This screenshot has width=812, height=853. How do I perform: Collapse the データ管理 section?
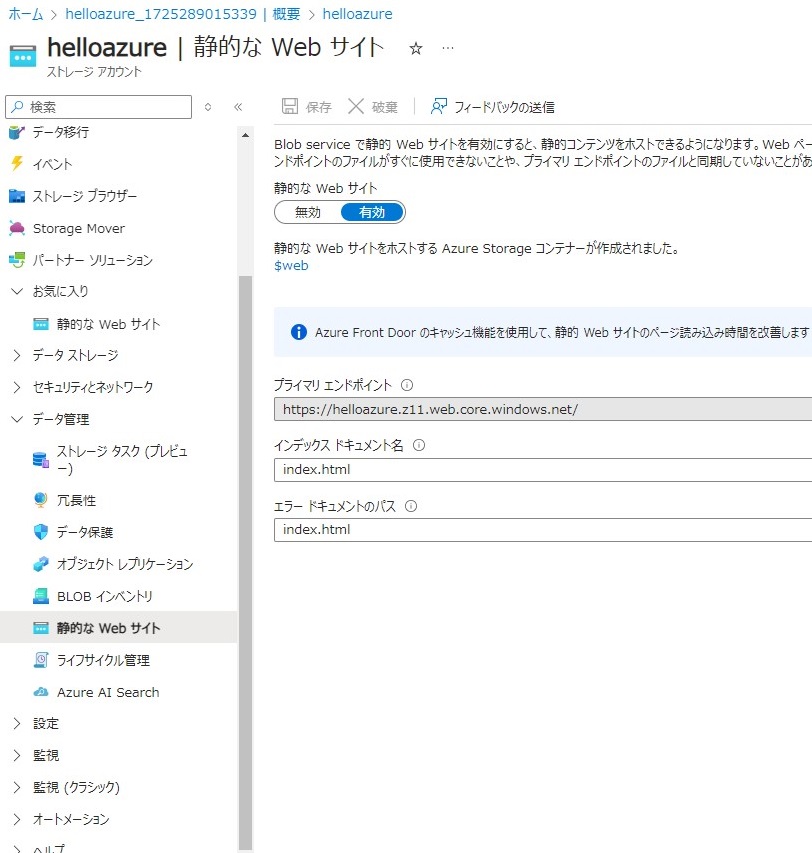tap(17, 419)
